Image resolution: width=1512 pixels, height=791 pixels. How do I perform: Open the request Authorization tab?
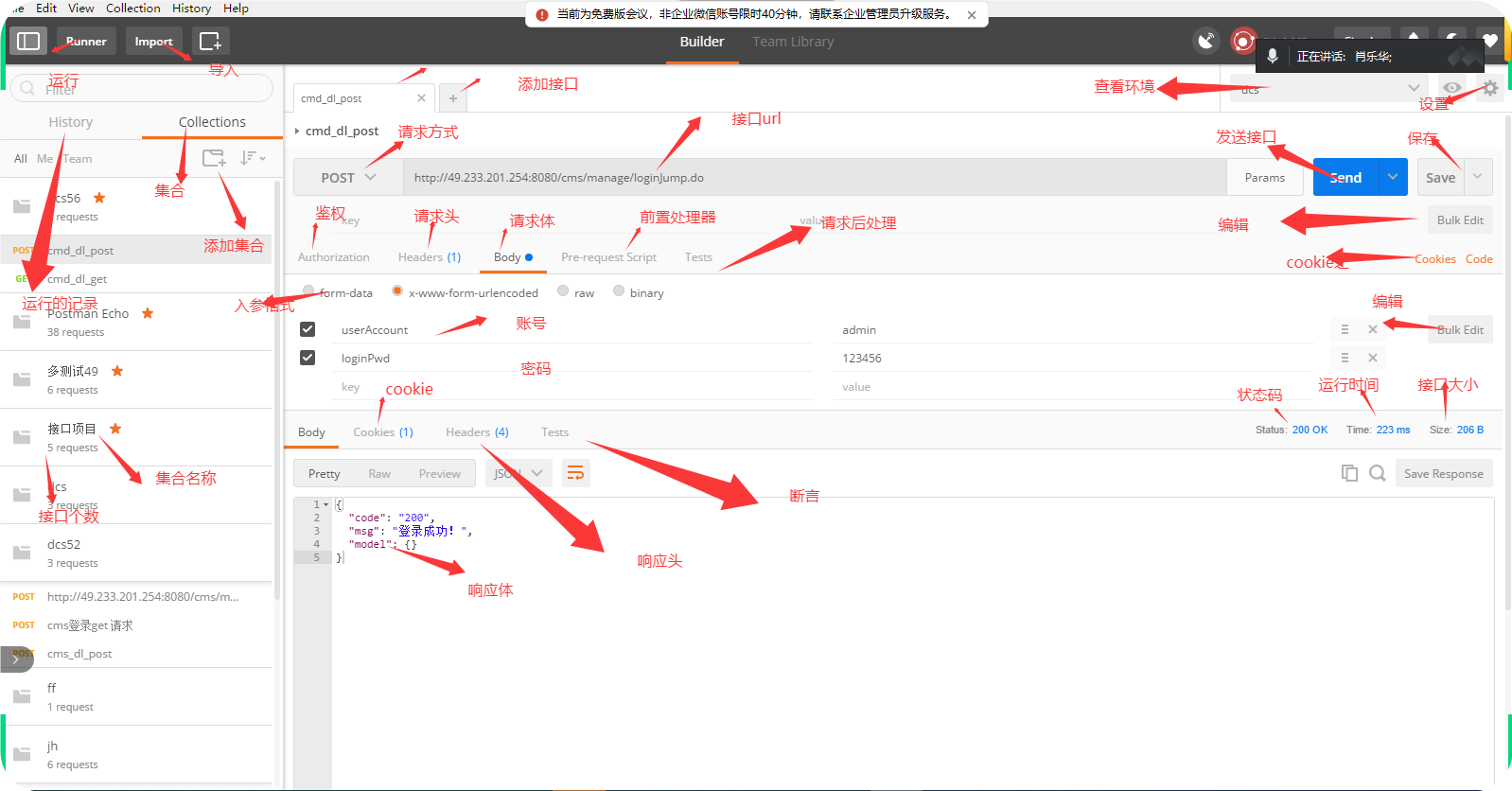[x=333, y=257]
